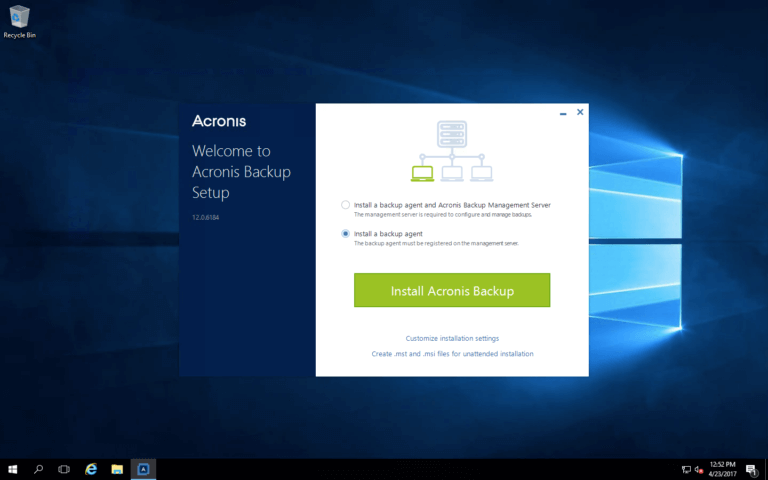Open the network status tray icon
This screenshot has width=768, height=480.
(x=686, y=470)
